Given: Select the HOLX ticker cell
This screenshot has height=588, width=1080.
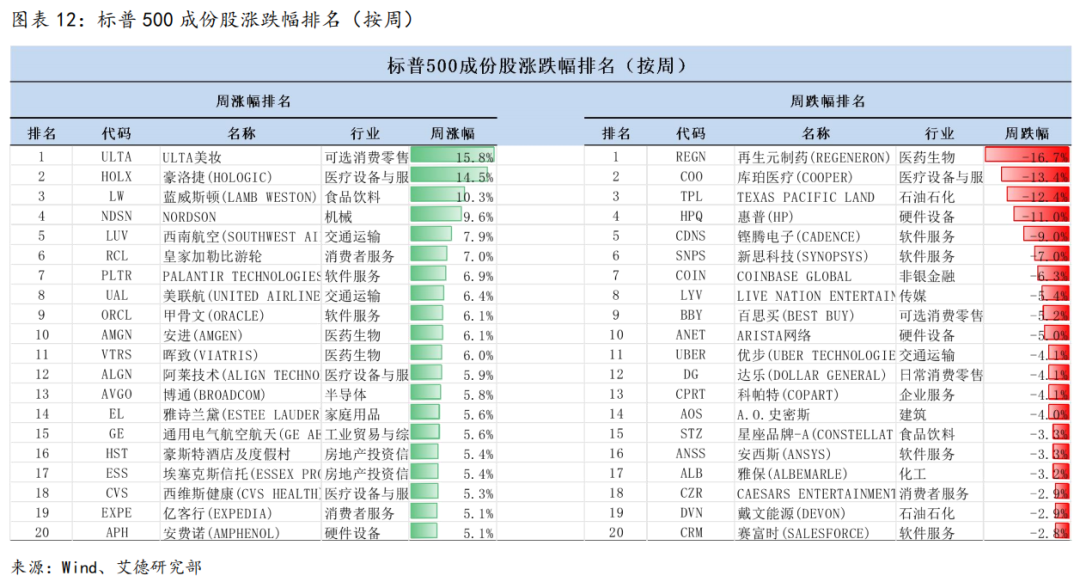Looking at the screenshot, I should pos(116,177).
